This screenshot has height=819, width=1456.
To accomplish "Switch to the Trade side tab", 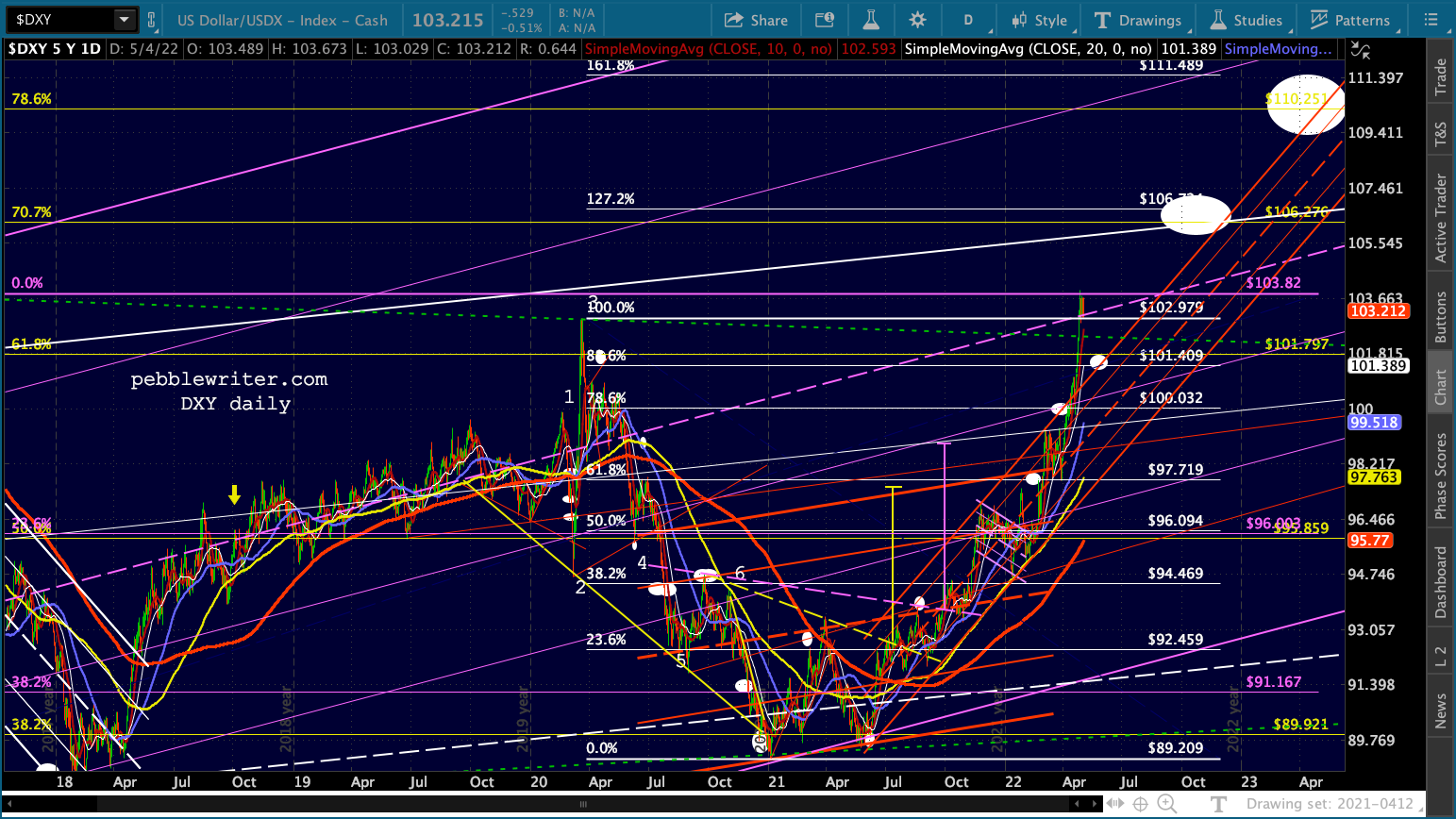I will pos(1441,76).
